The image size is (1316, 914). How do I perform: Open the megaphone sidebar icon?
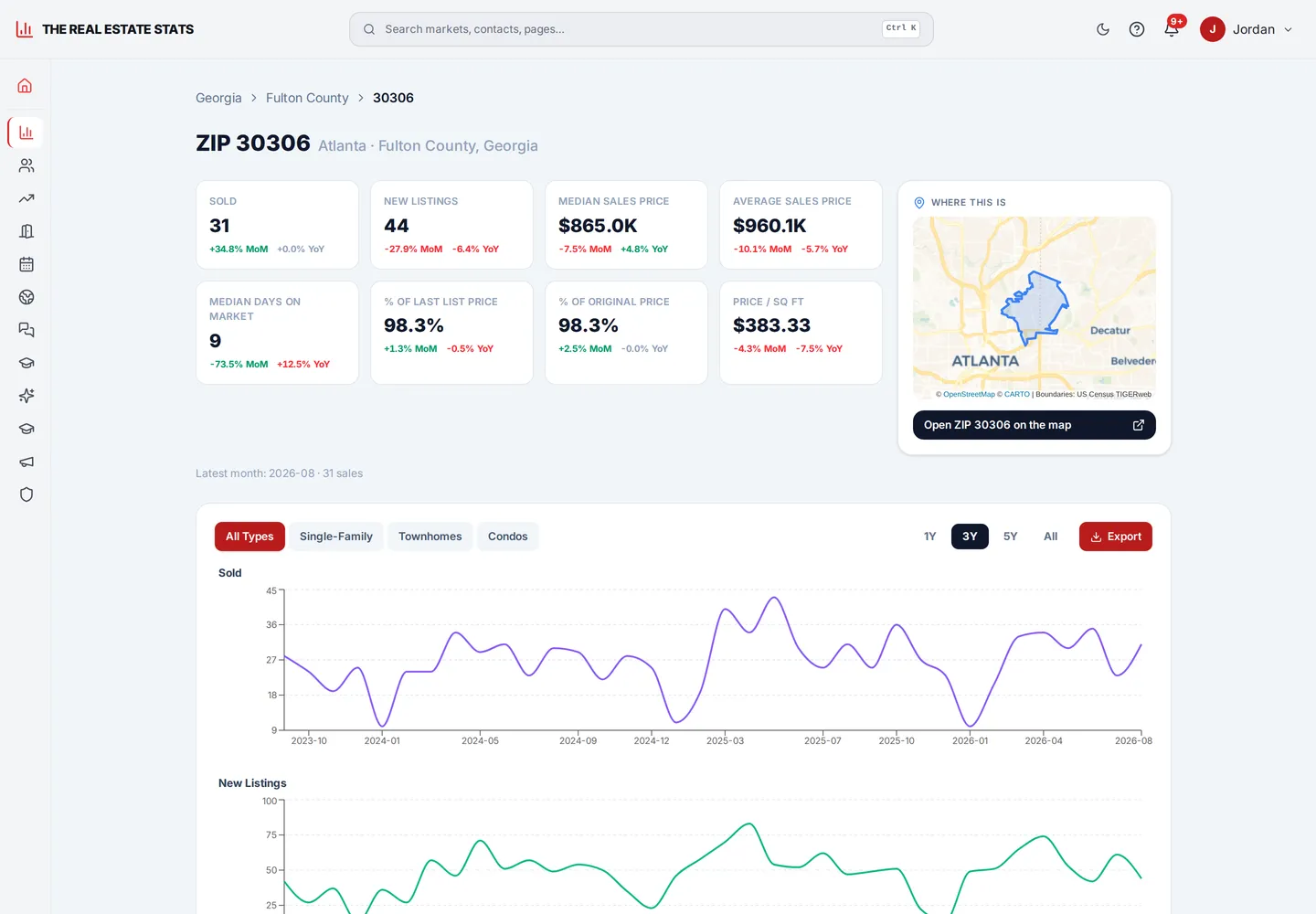26,462
